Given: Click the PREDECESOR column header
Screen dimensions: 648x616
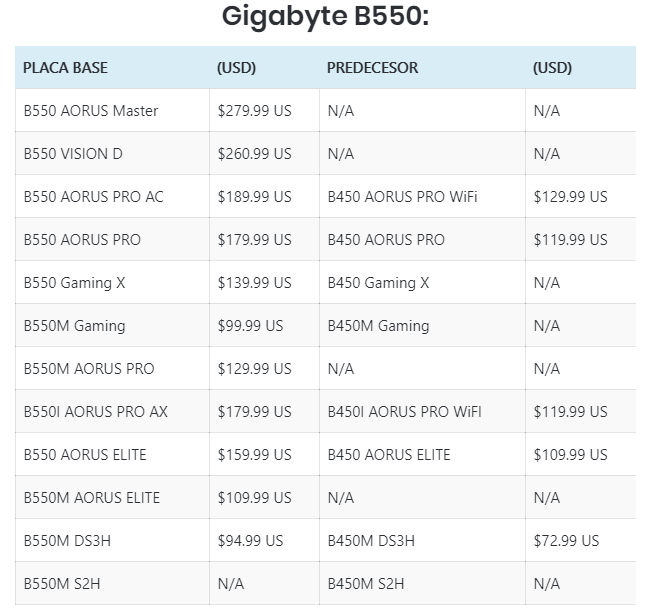Looking at the screenshot, I should [372, 68].
